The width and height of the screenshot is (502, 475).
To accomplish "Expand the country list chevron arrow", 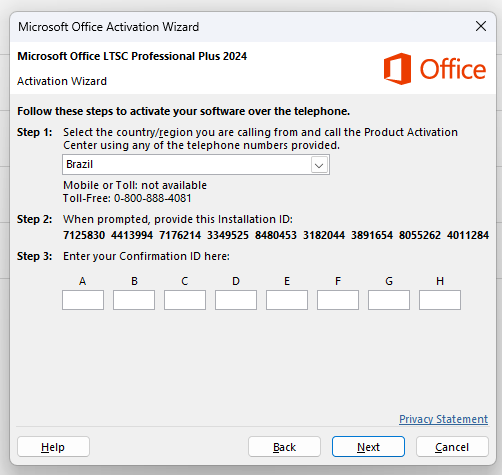I will coord(319,165).
